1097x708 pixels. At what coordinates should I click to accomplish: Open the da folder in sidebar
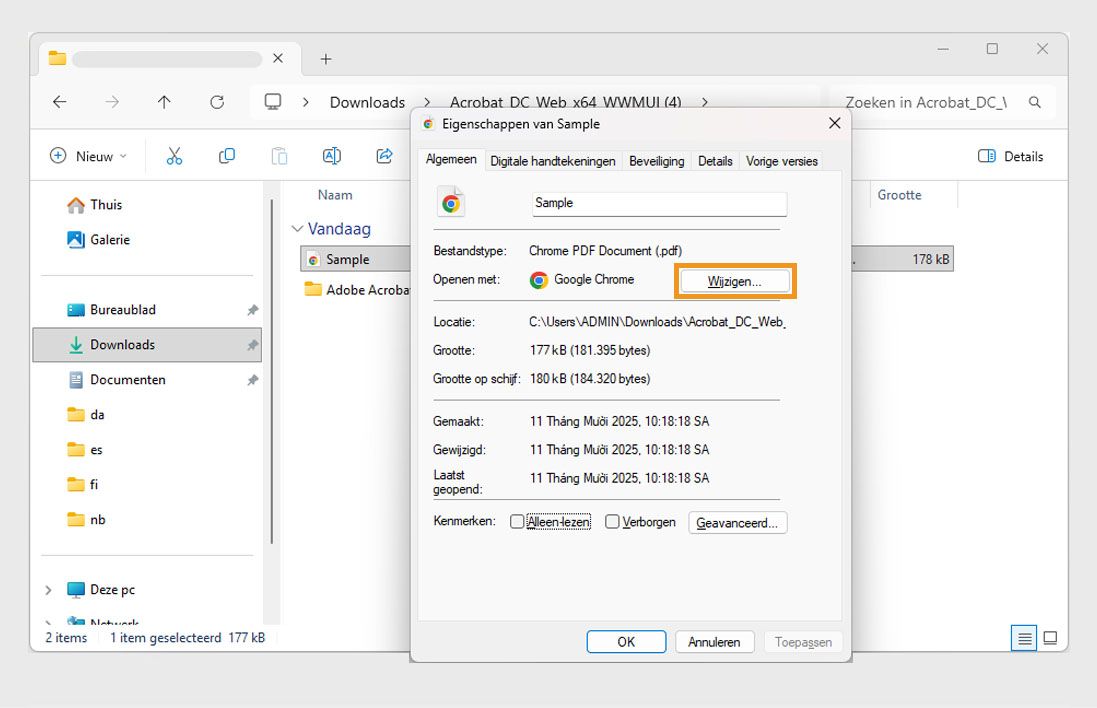tap(97, 415)
